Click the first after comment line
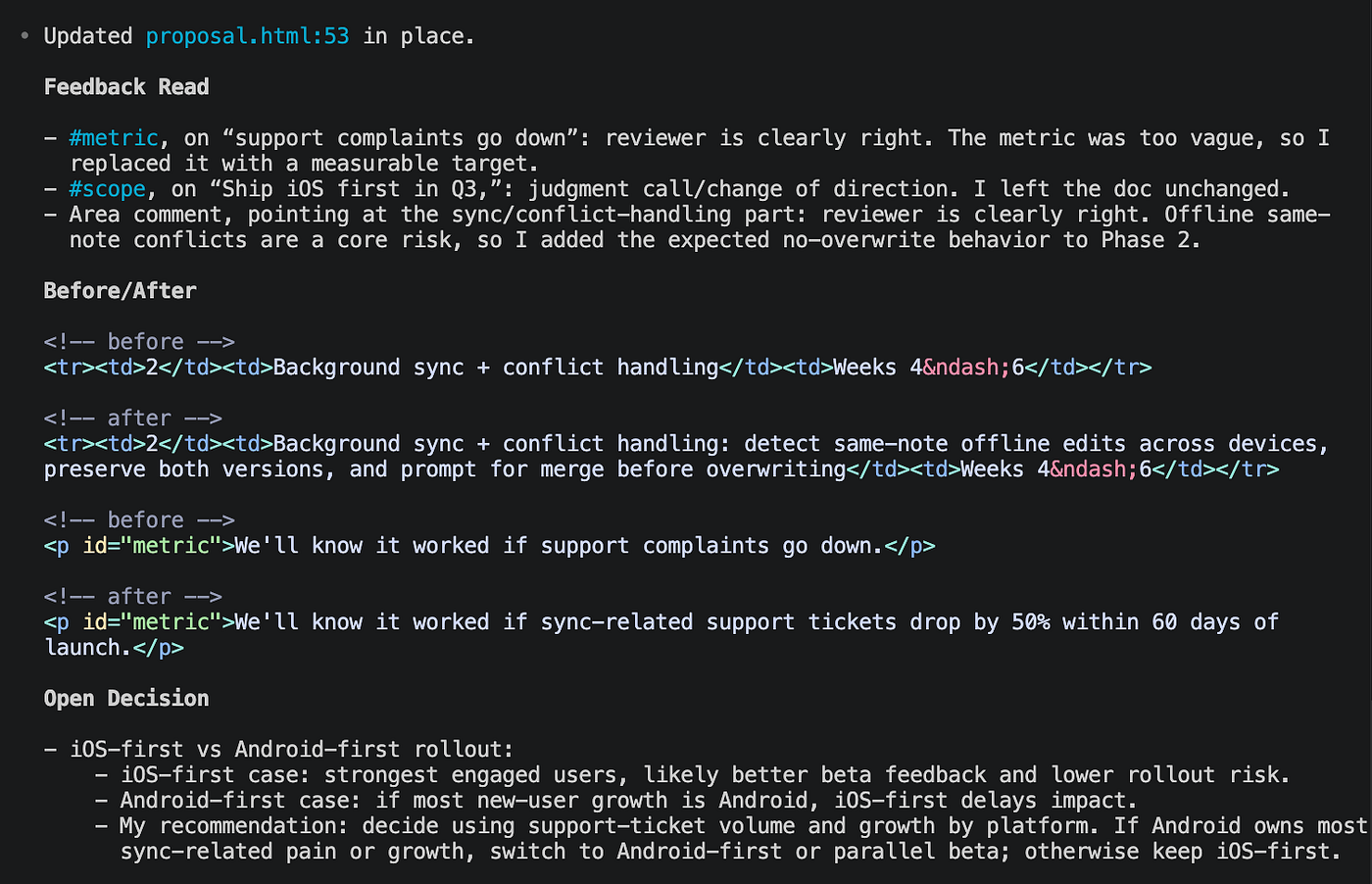 tap(133, 418)
